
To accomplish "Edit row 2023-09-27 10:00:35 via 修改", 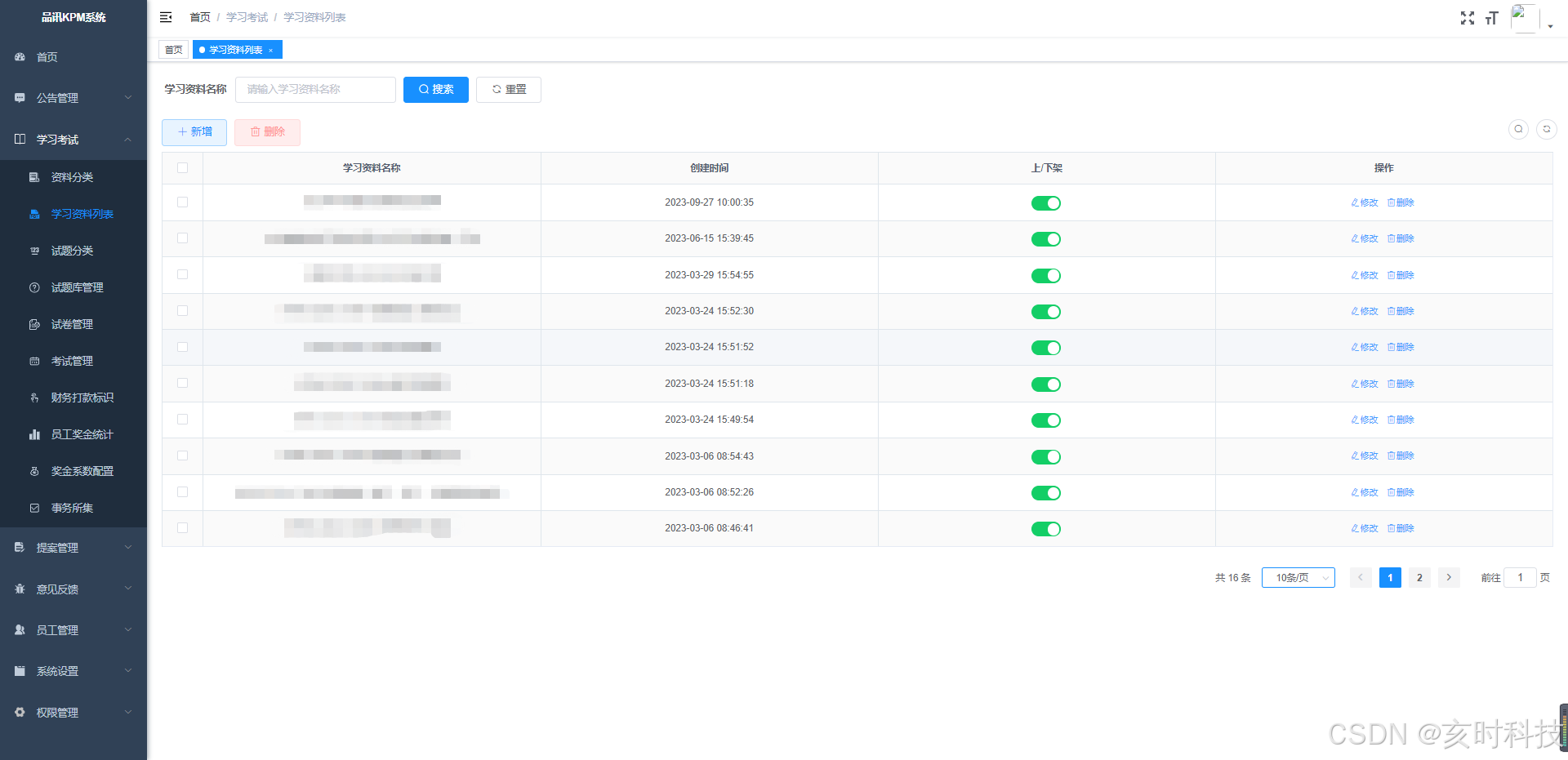I will tap(1365, 202).
